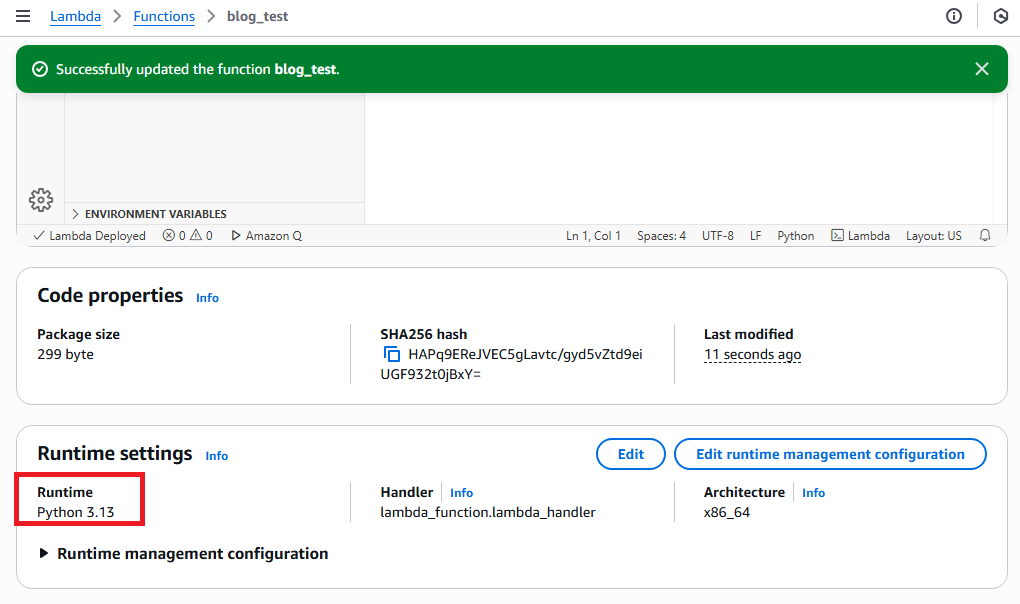This screenshot has width=1020, height=604.
Task: Select the UTF-8 encoding option
Action: click(717, 236)
